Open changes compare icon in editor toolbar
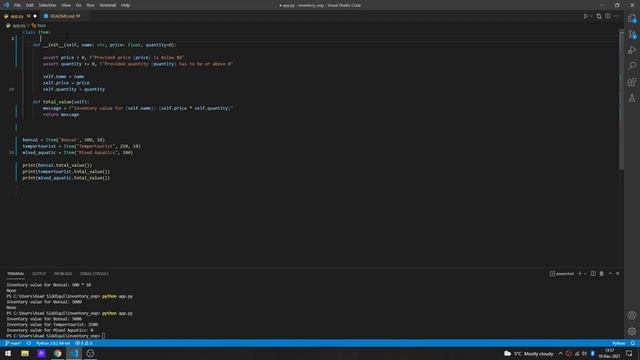 tap(599, 16)
